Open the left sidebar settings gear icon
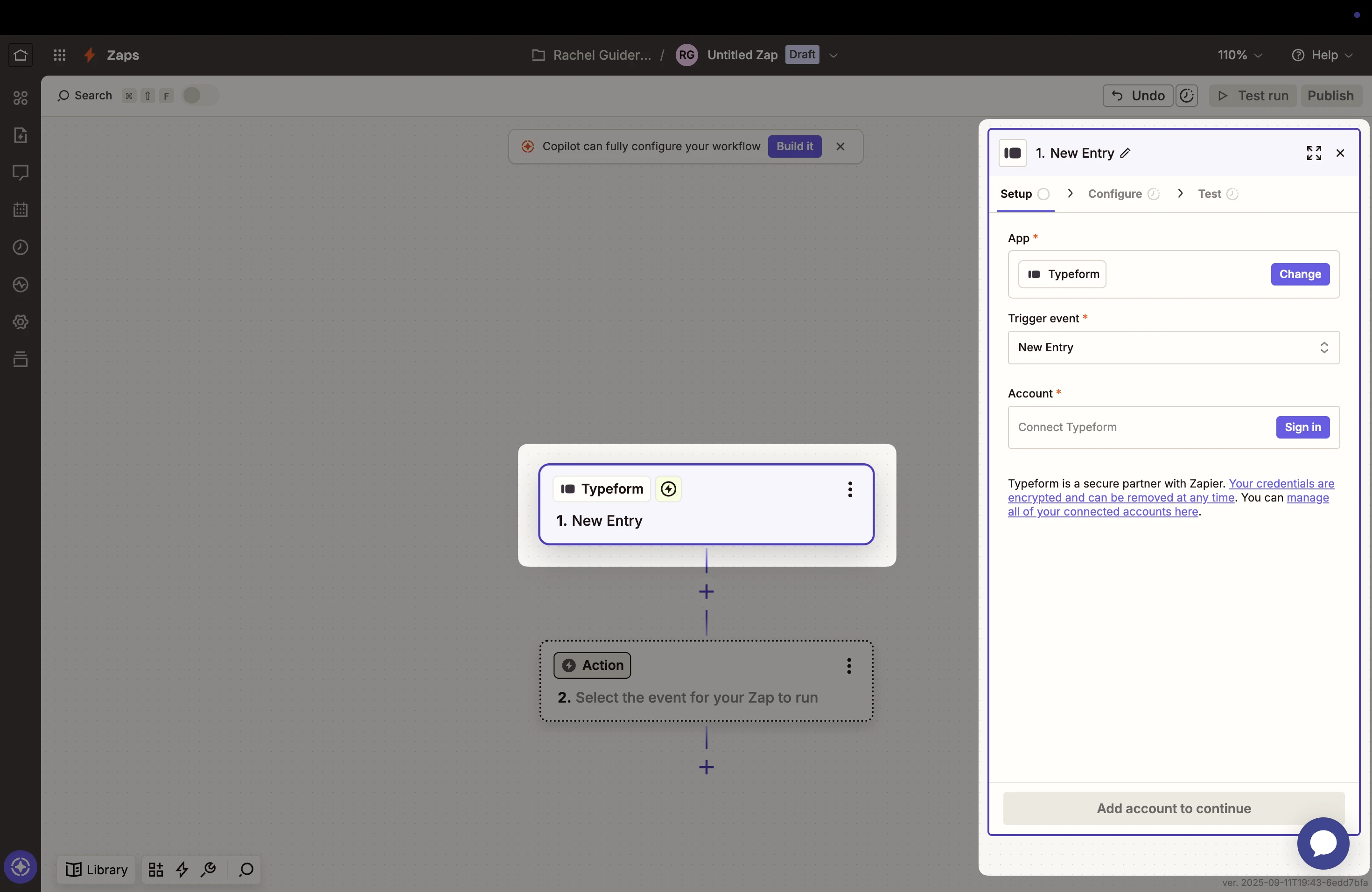The width and height of the screenshot is (1372, 892). [20, 322]
